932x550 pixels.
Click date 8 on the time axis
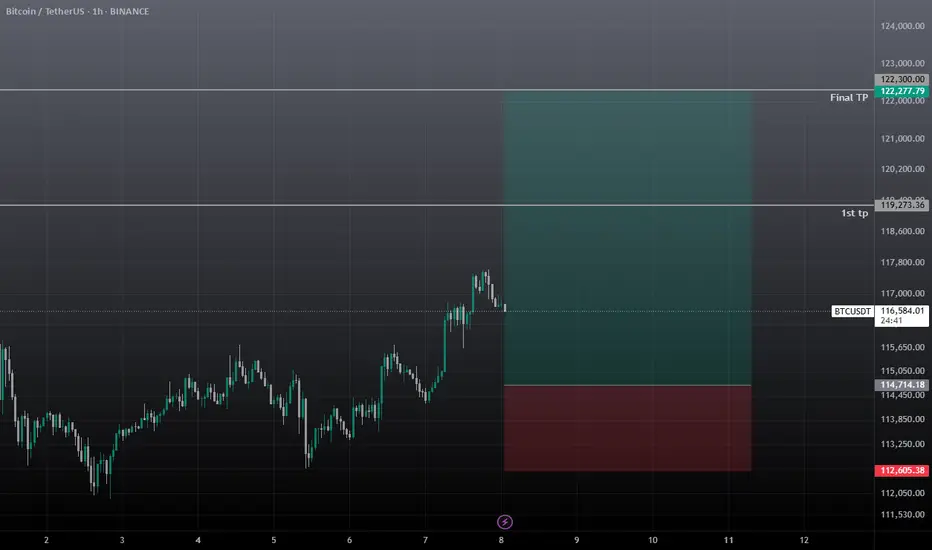(x=501, y=540)
